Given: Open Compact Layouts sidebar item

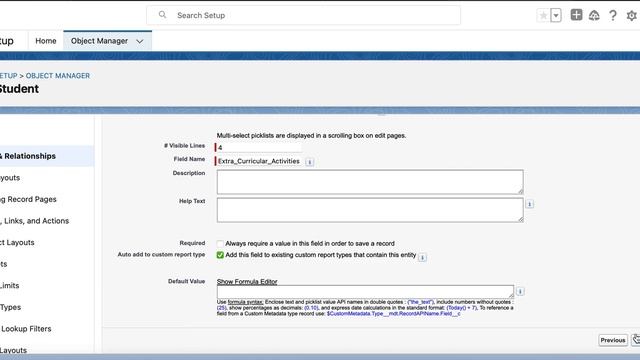Looking at the screenshot, I should (17, 242).
